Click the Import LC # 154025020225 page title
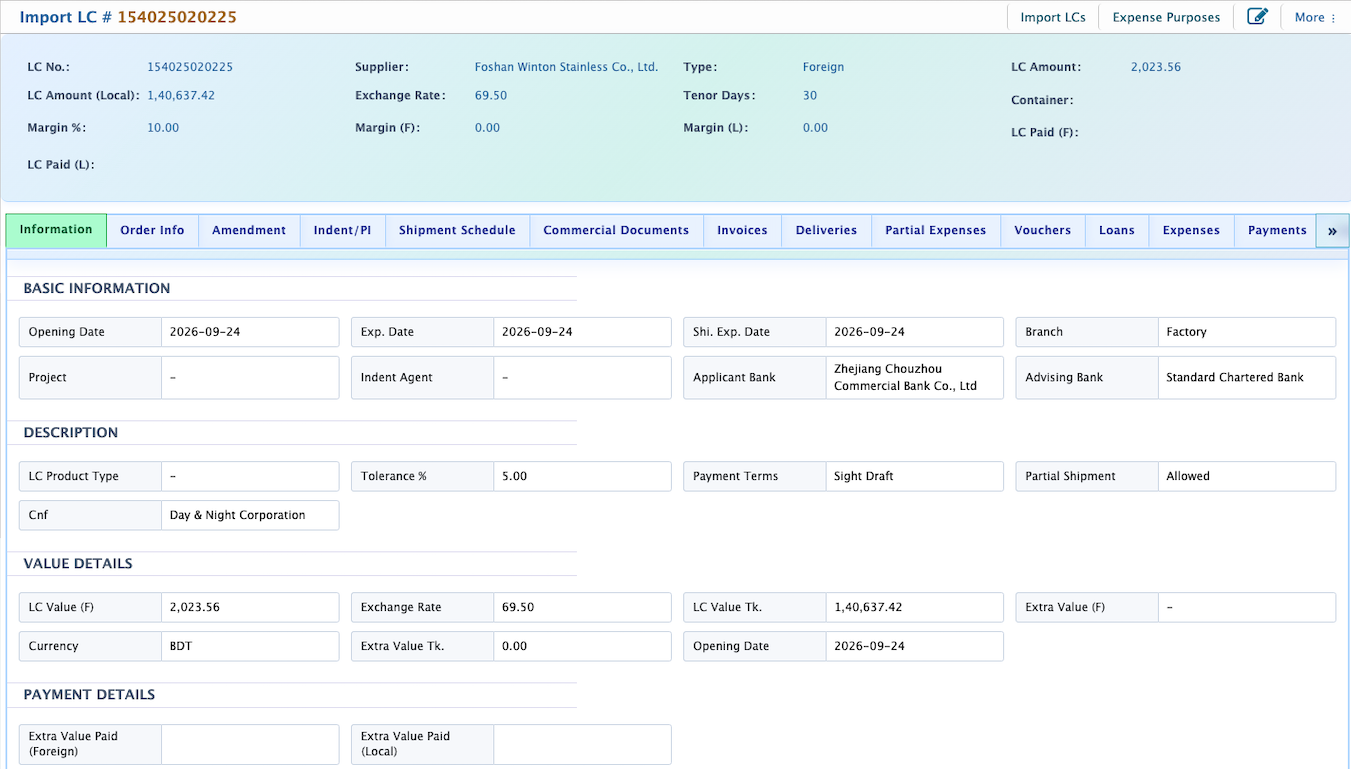The width and height of the screenshot is (1351, 769). point(128,17)
